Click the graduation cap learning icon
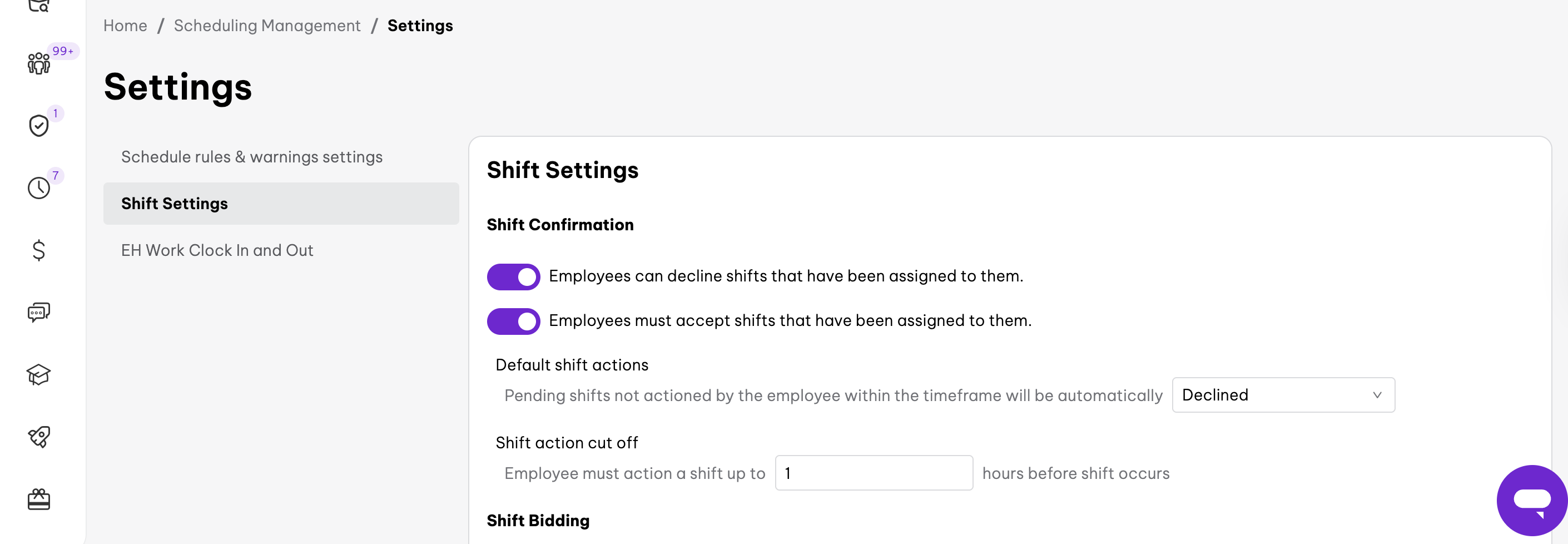This screenshot has height=544, width=1568. click(x=39, y=375)
